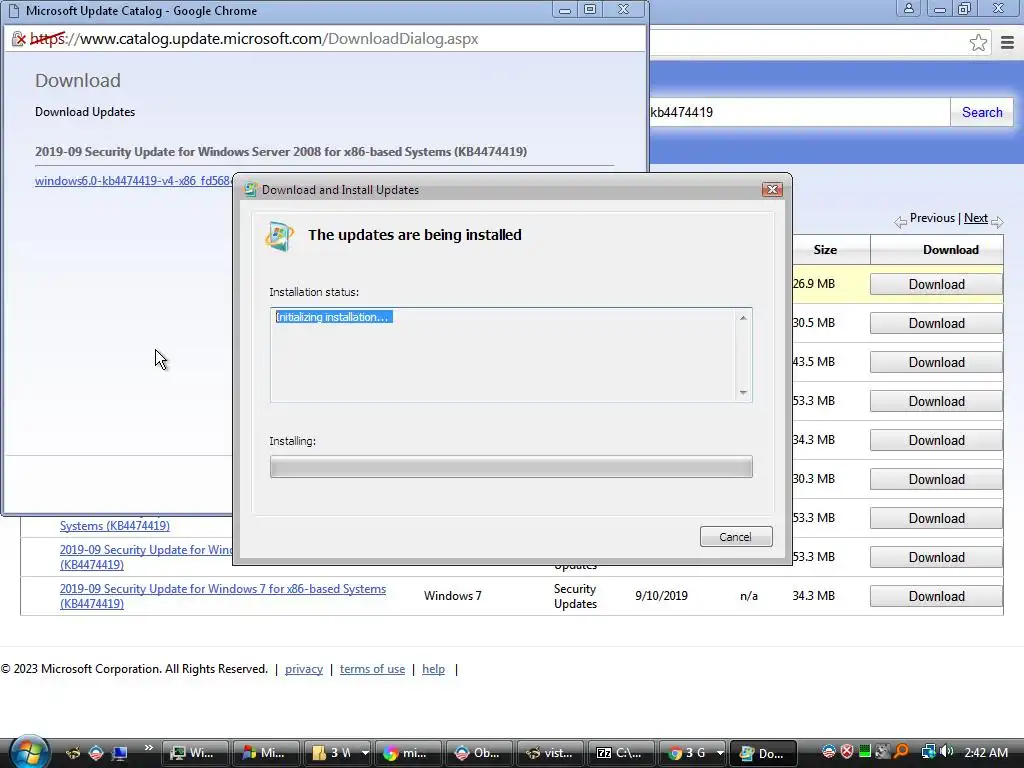Click the Windows Start orb
This screenshot has width=1024, height=768.
[29, 751]
